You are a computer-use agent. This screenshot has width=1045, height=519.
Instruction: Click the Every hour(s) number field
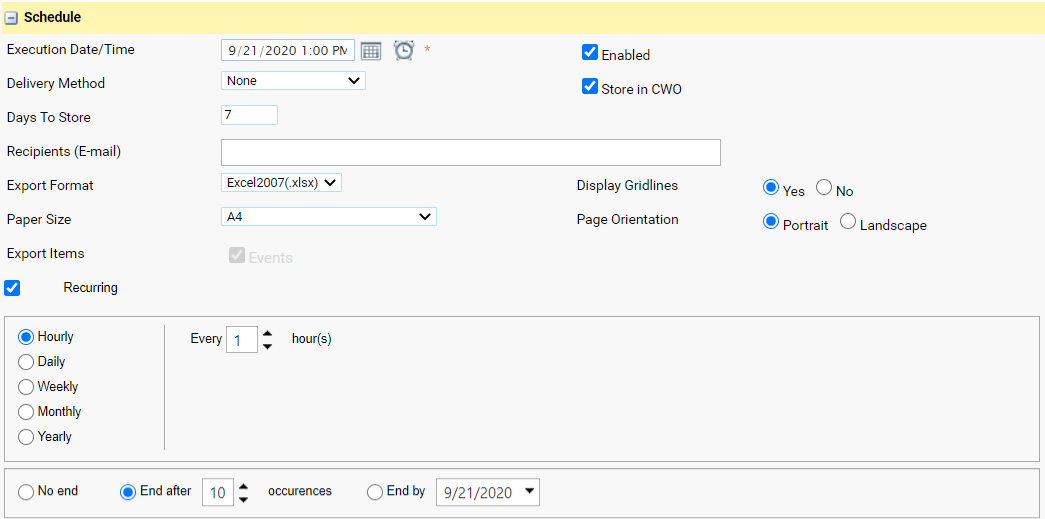242,339
